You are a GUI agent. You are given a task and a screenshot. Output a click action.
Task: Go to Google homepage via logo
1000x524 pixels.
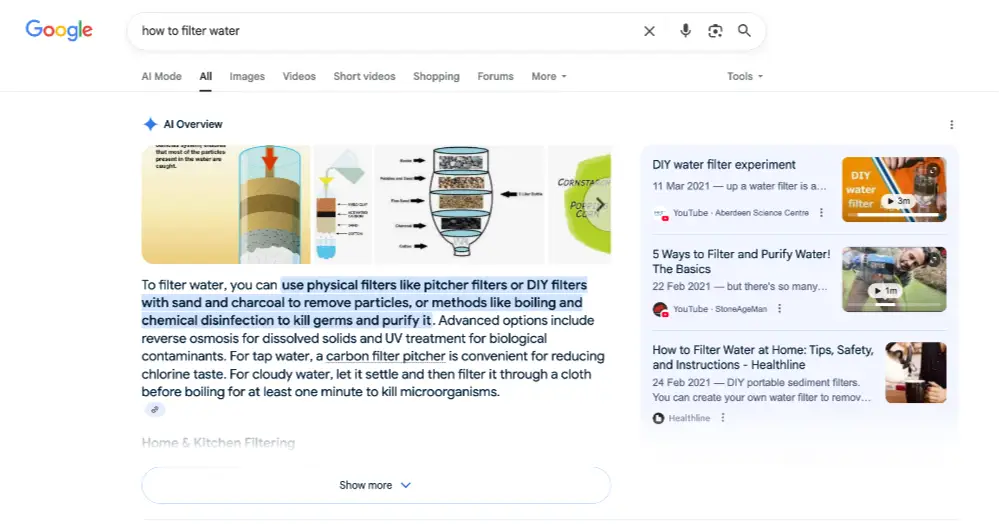click(59, 30)
